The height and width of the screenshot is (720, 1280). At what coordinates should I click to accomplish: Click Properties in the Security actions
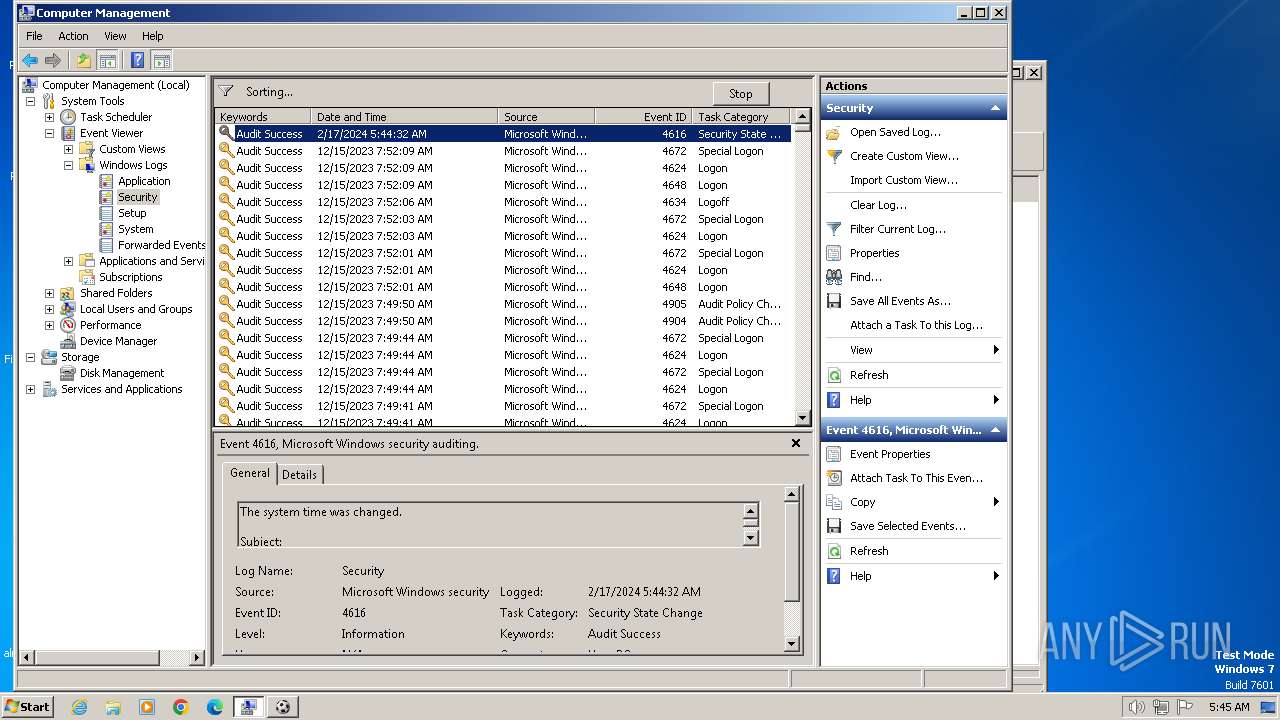pyautogui.click(x=875, y=253)
